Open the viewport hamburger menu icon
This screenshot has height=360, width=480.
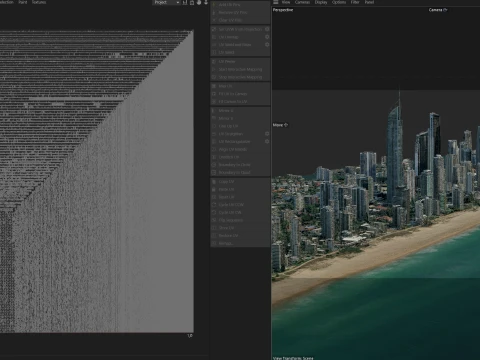pyautogui.click(x=276, y=2)
